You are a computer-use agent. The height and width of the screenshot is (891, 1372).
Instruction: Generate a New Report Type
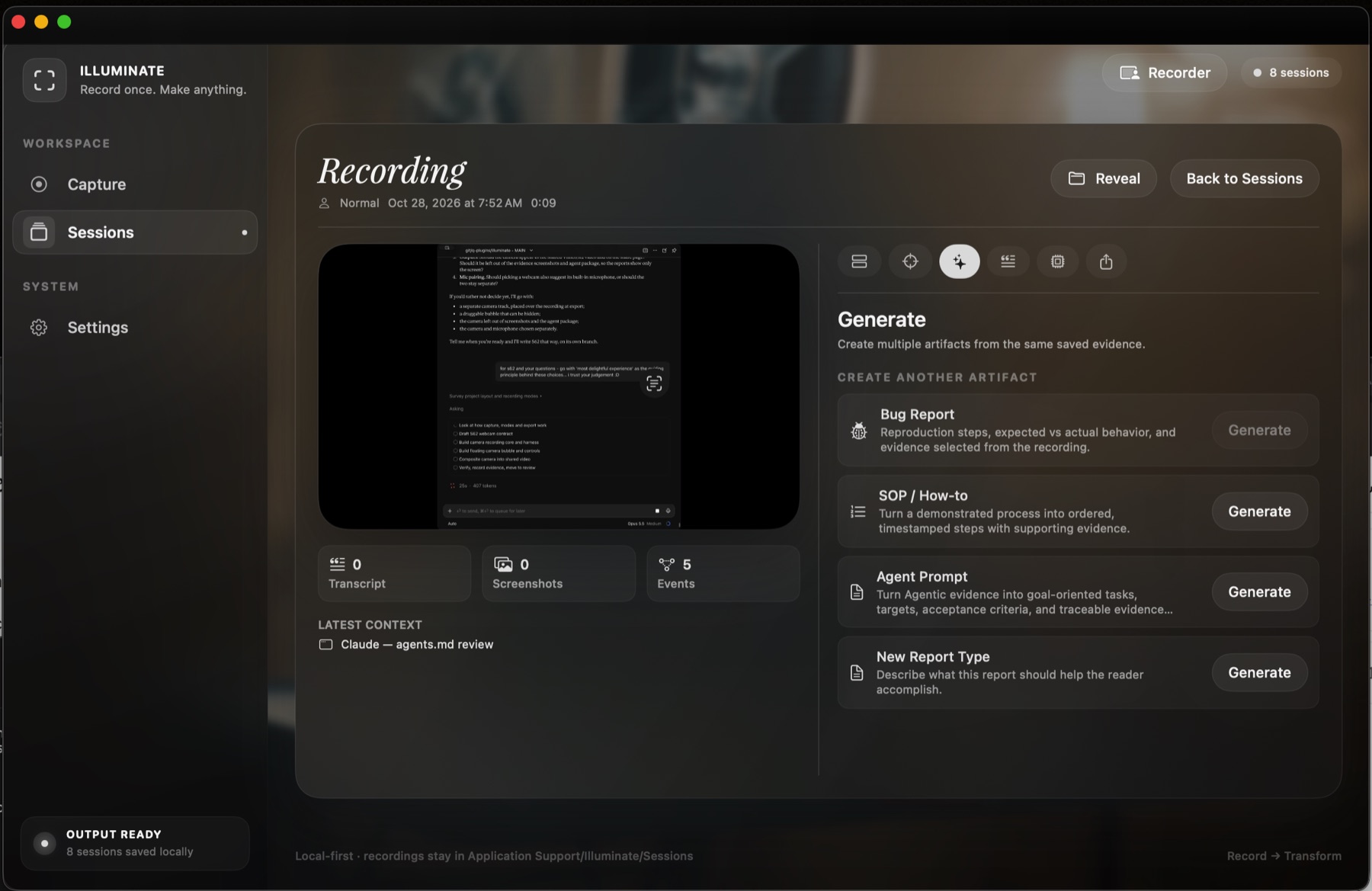[1260, 673]
